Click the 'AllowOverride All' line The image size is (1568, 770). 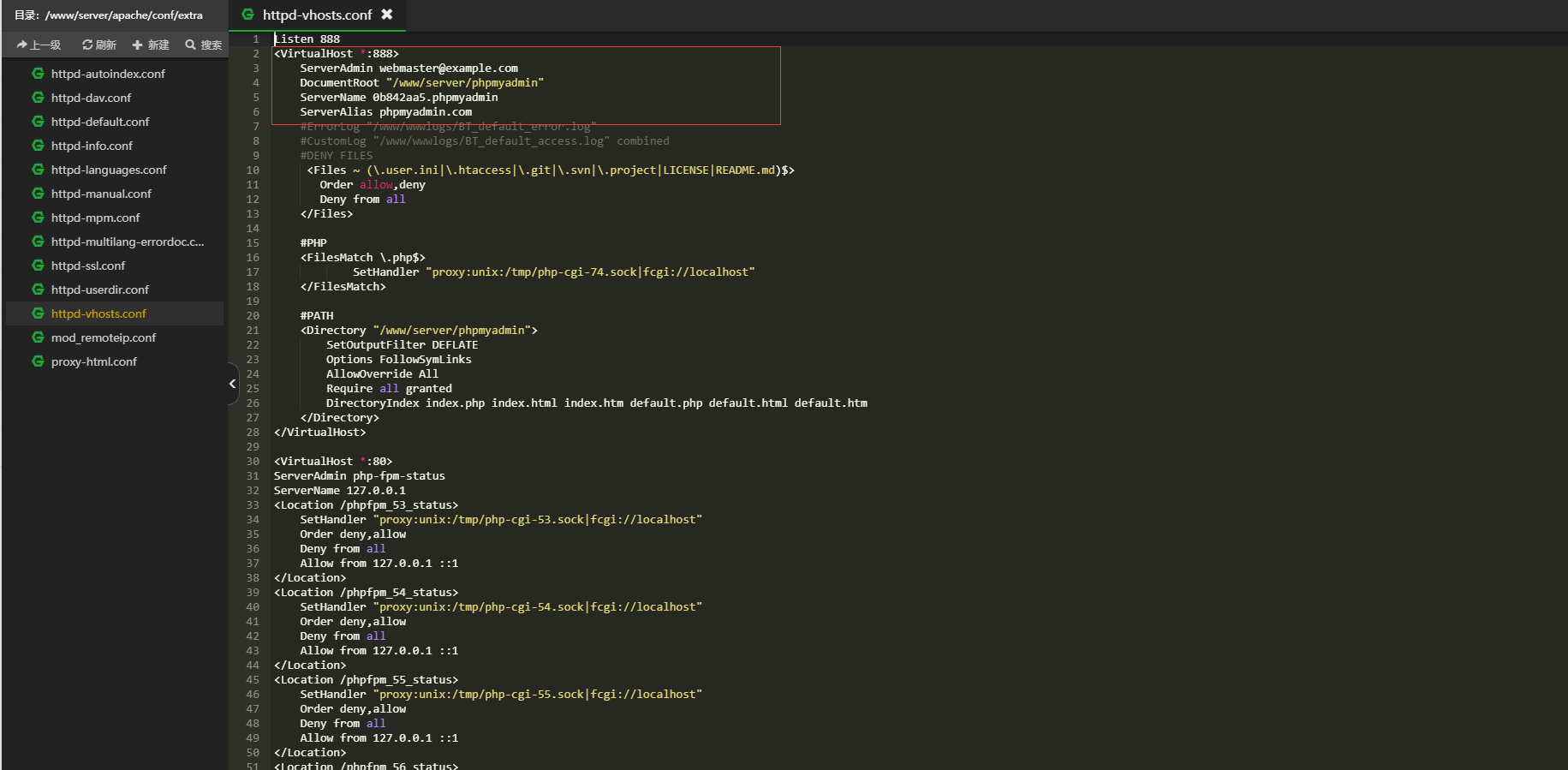click(382, 374)
